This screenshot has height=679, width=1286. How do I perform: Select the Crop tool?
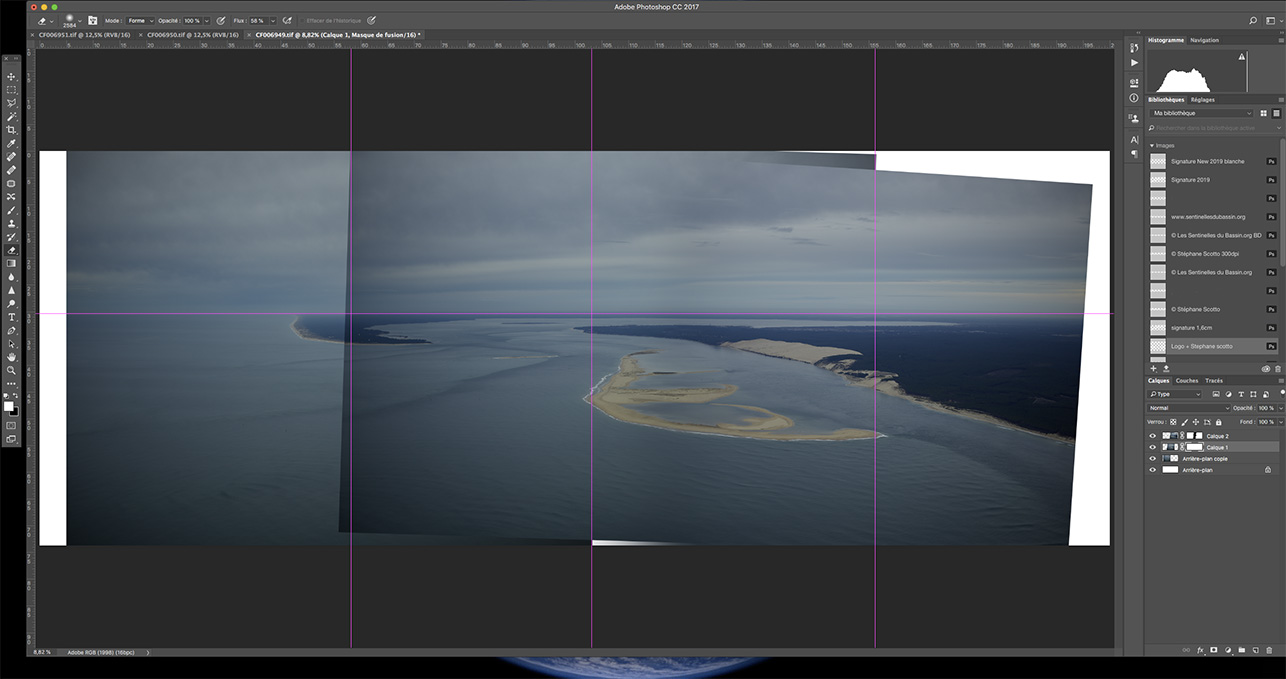click(12, 130)
